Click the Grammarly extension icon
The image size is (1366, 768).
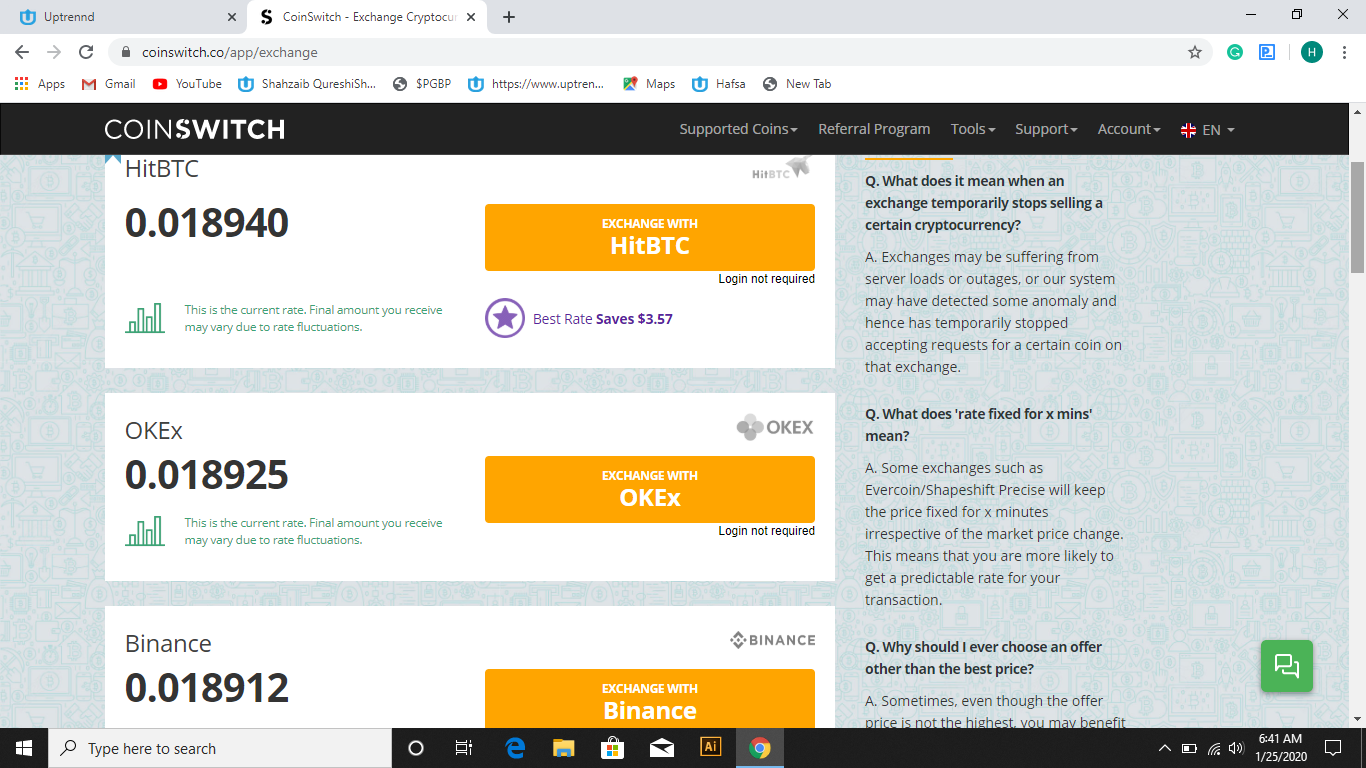click(x=1235, y=52)
